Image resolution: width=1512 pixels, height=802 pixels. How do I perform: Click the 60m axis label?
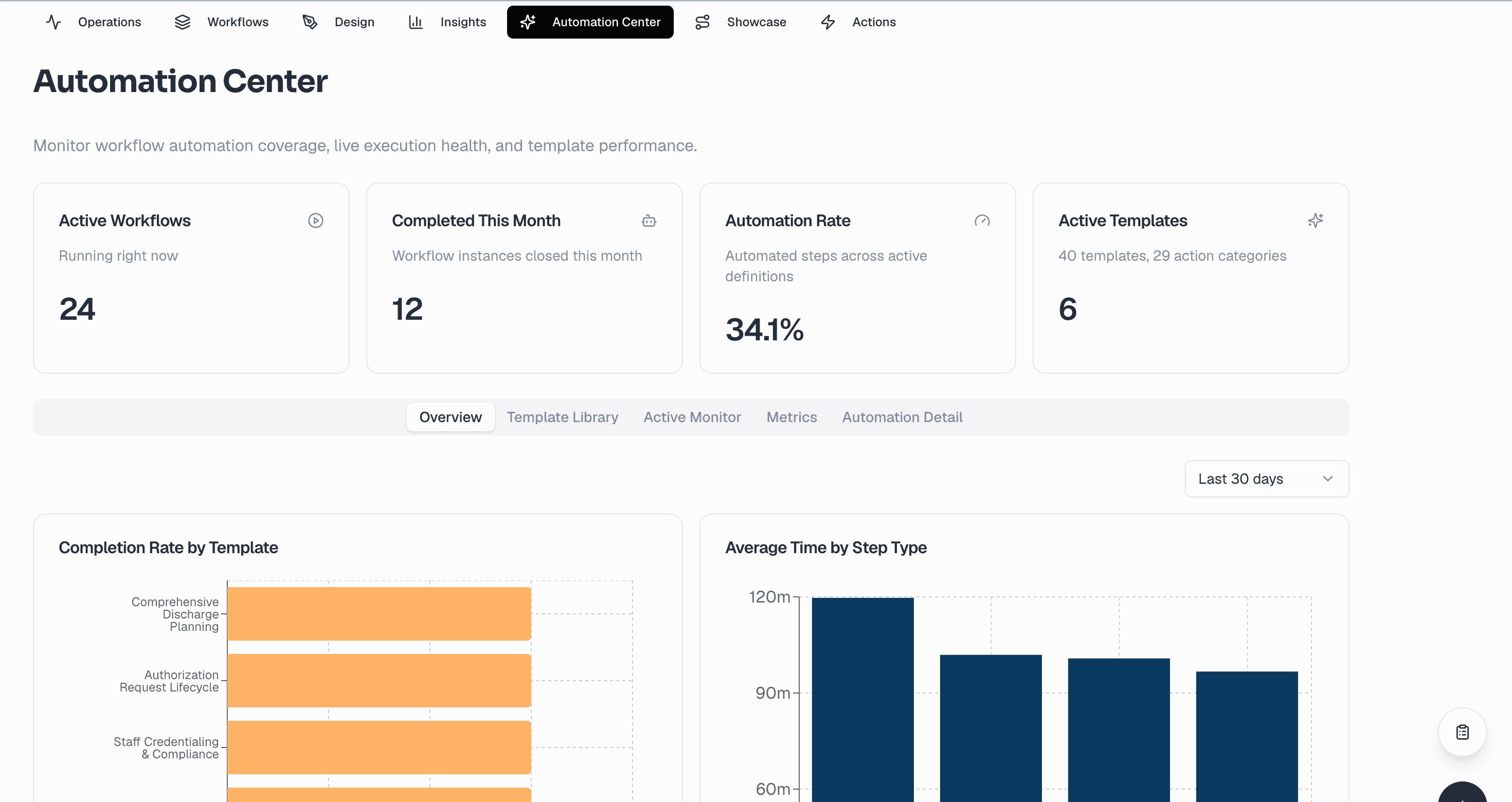coord(772,789)
